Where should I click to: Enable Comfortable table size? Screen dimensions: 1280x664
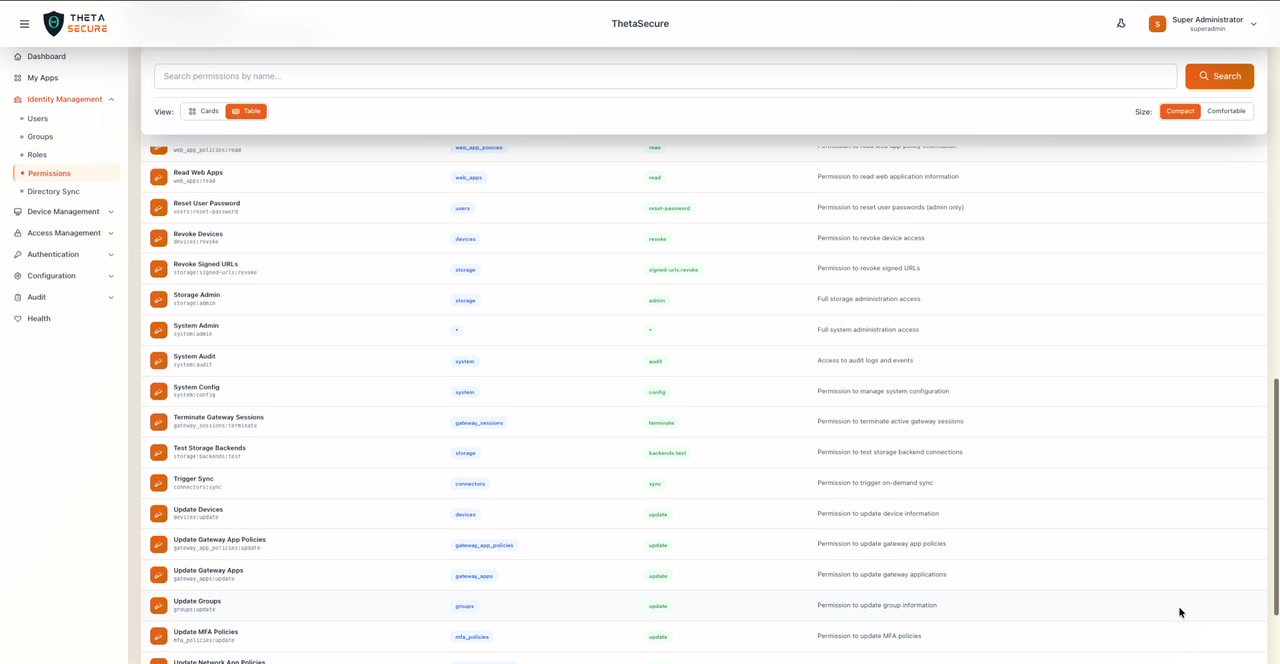(x=1226, y=111)
